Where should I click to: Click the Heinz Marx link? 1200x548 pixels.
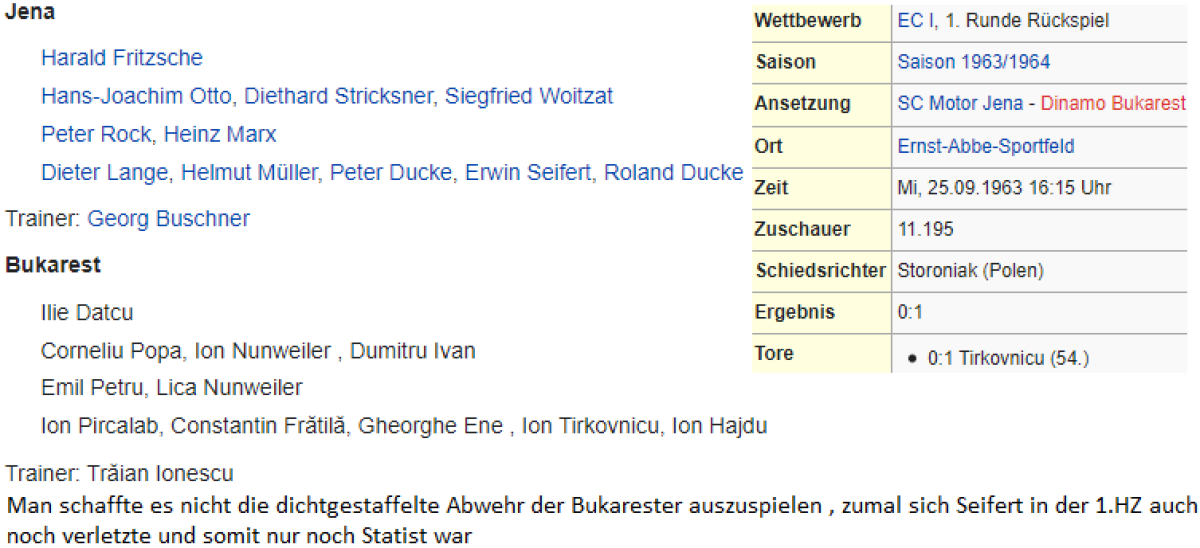(x=220, y=134)
